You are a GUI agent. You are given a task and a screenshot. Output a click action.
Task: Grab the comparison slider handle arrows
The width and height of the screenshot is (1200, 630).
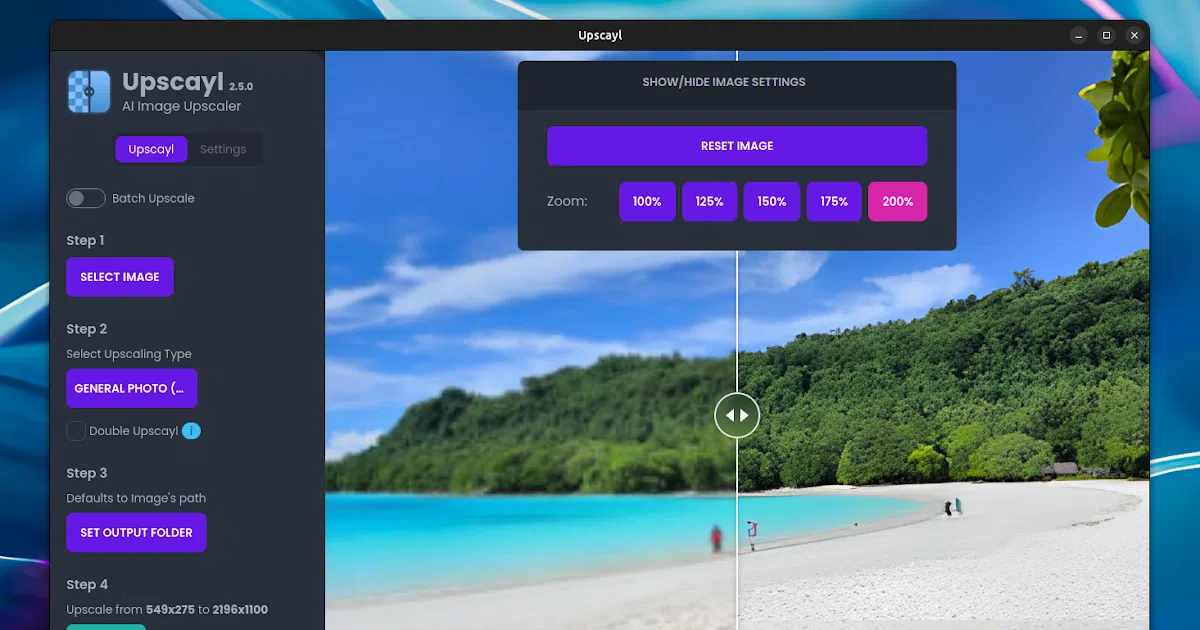point(737,415)
